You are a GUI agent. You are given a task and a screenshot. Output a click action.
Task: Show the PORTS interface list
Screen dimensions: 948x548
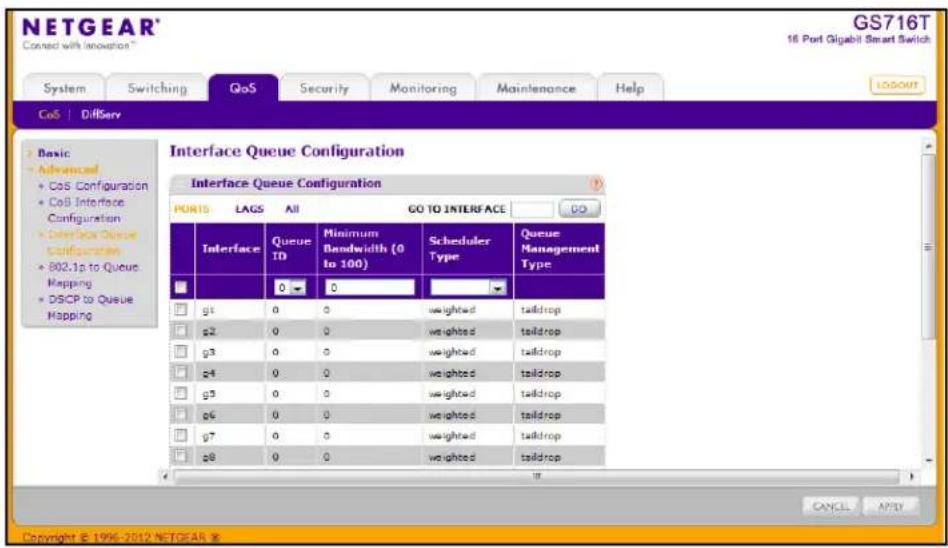(x=191, y=209)
